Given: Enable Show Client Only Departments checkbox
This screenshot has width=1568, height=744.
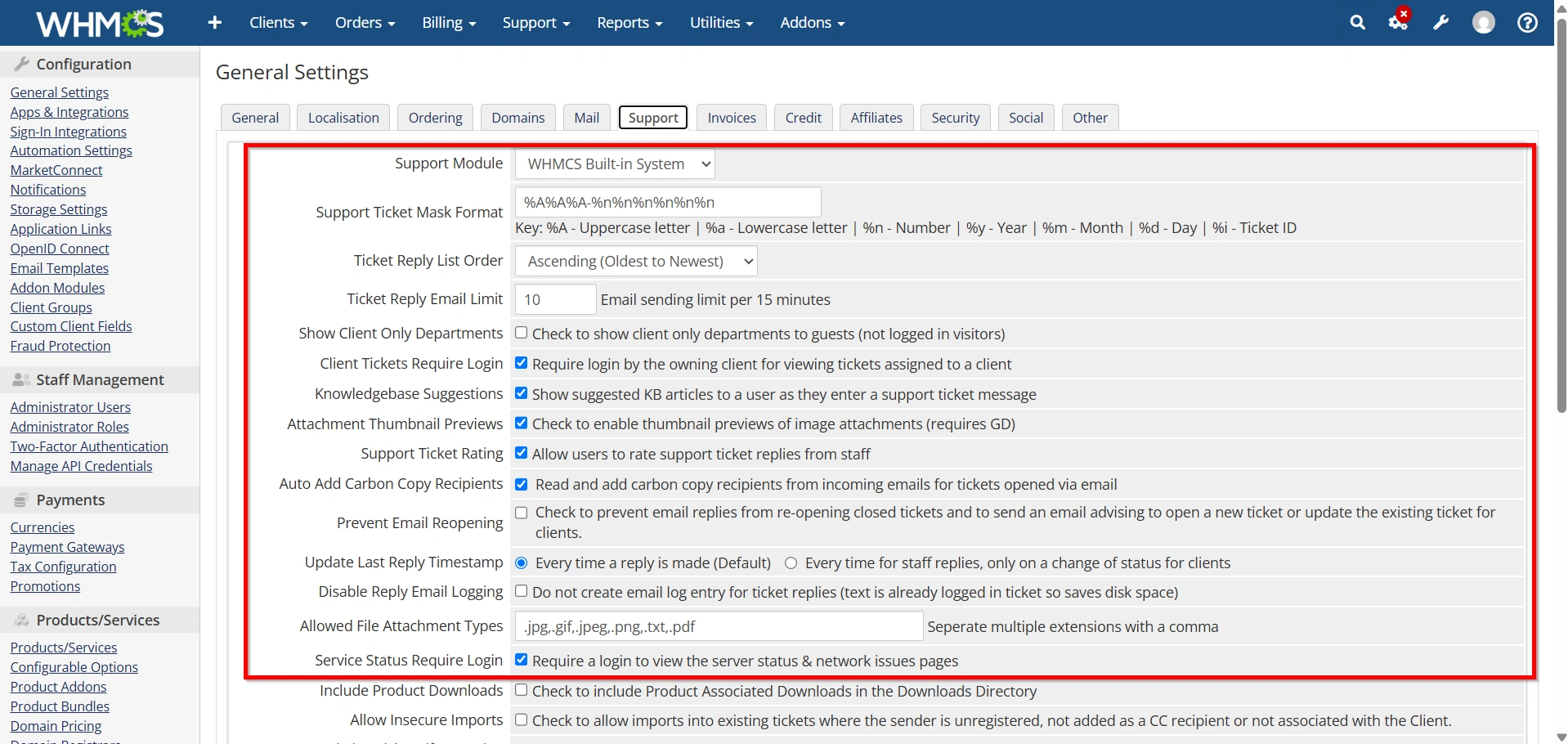Looking at the screenshot, I should pos(521,333).
